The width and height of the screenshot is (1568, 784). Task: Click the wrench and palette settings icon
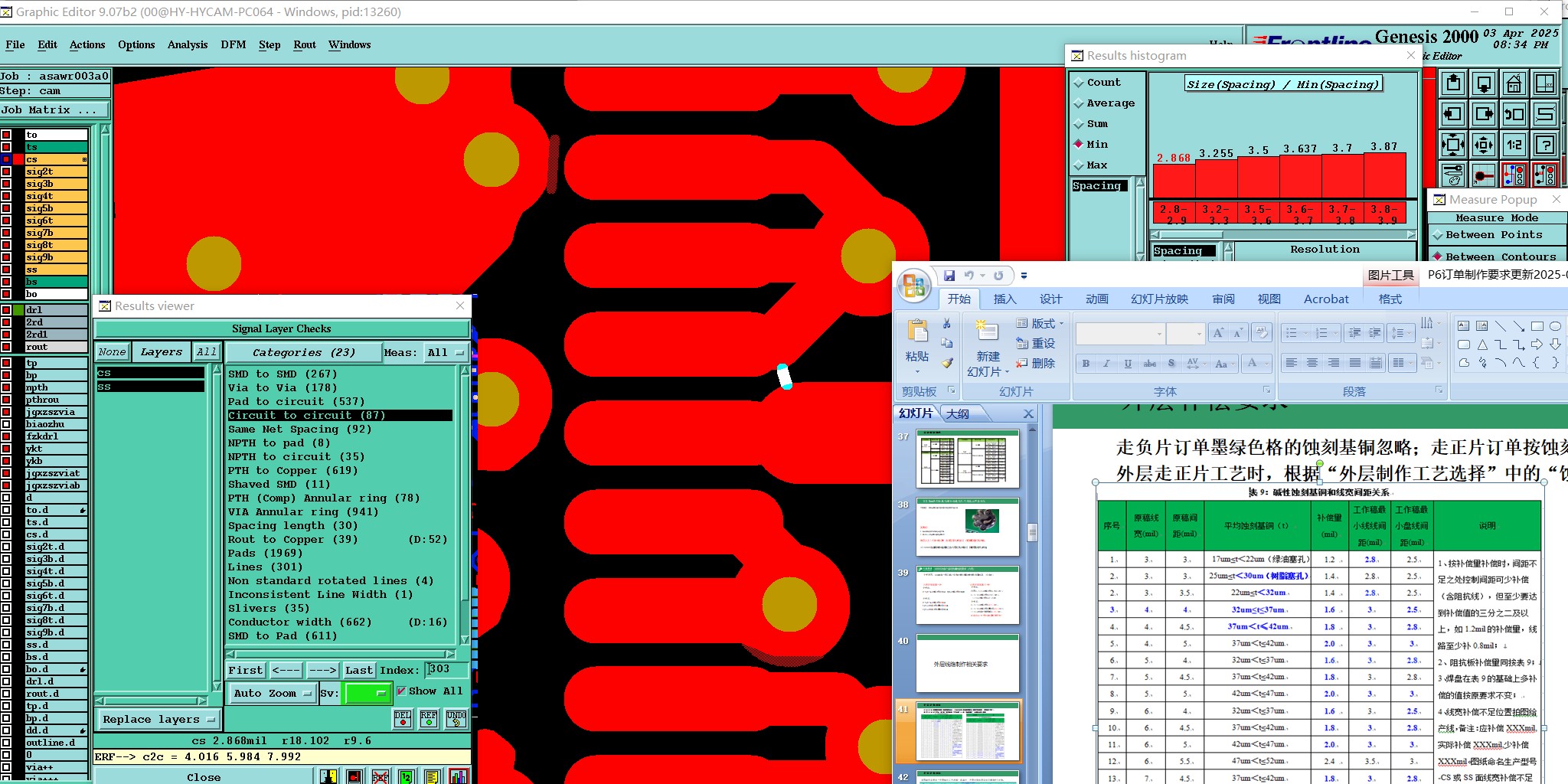(1452, 175)
